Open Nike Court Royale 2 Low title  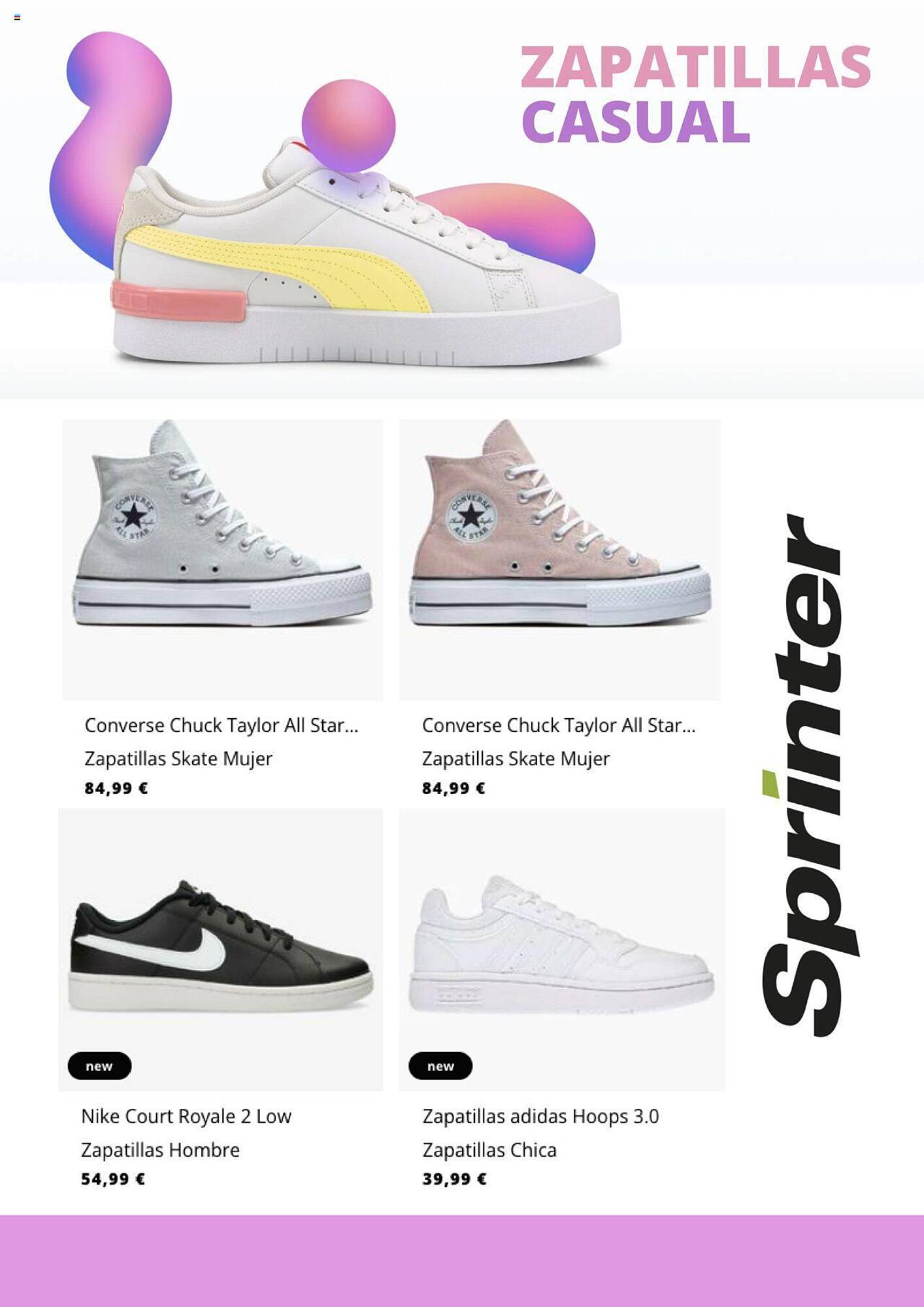pyautogui.click(x=186, y=1116)
